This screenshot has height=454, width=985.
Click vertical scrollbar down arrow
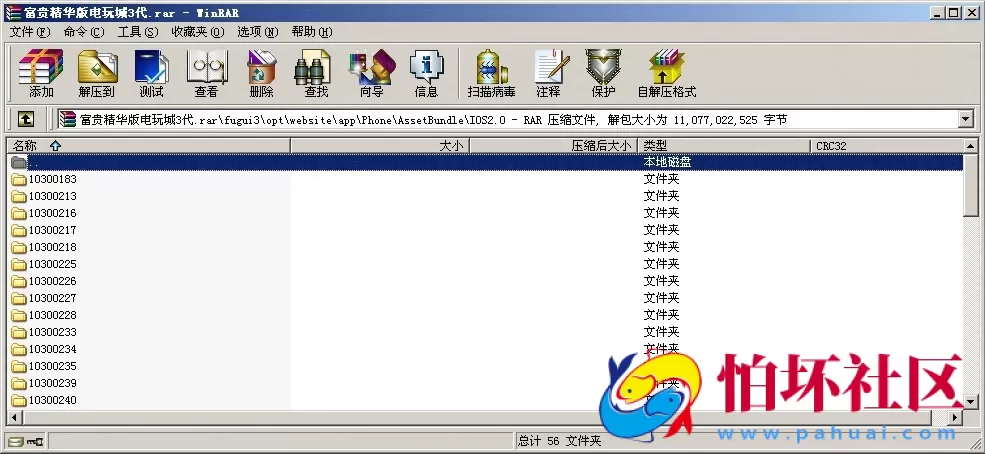click(971, 402)
